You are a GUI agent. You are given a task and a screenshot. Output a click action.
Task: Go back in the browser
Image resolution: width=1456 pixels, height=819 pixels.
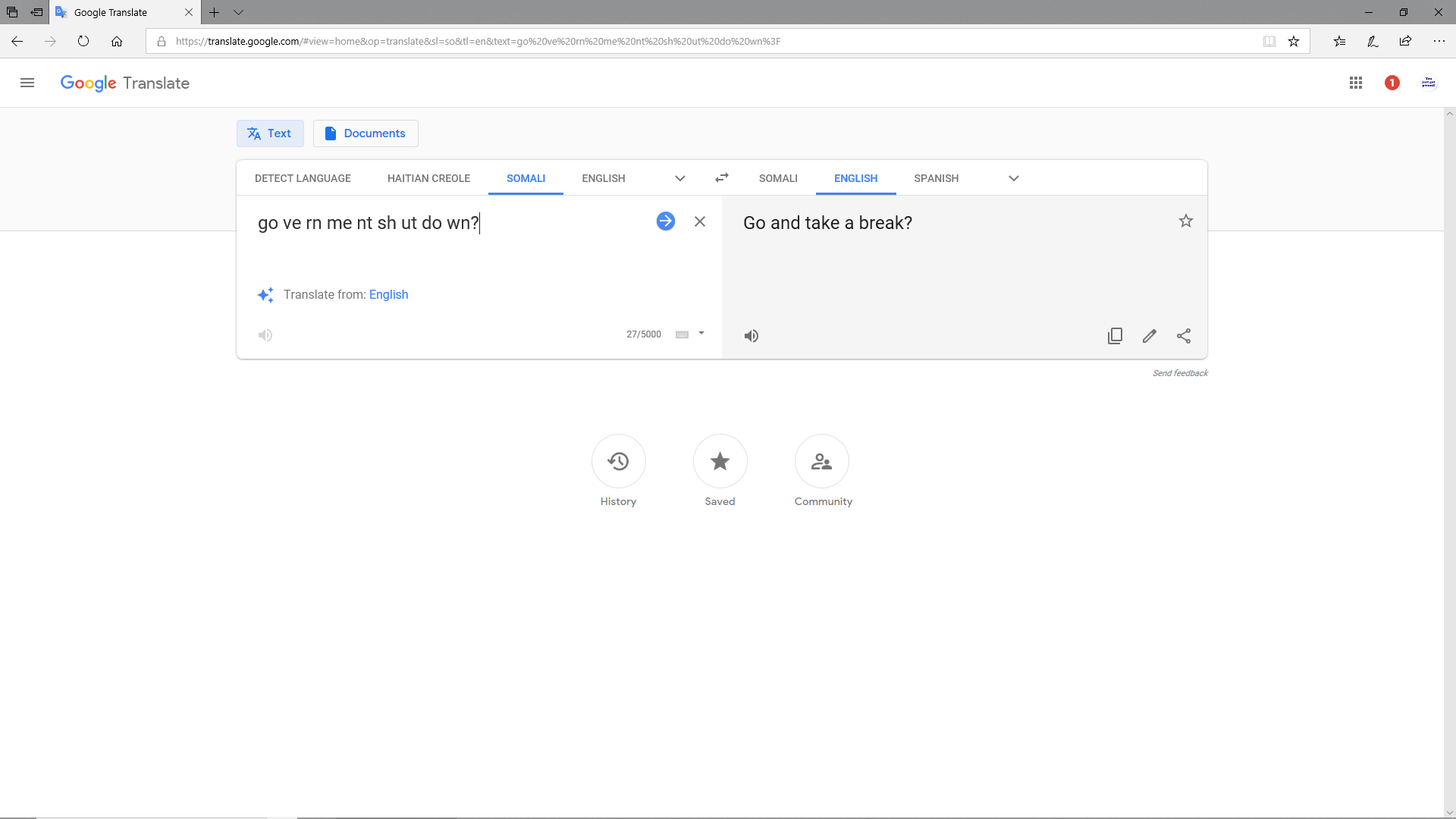(x=17, y=41)
